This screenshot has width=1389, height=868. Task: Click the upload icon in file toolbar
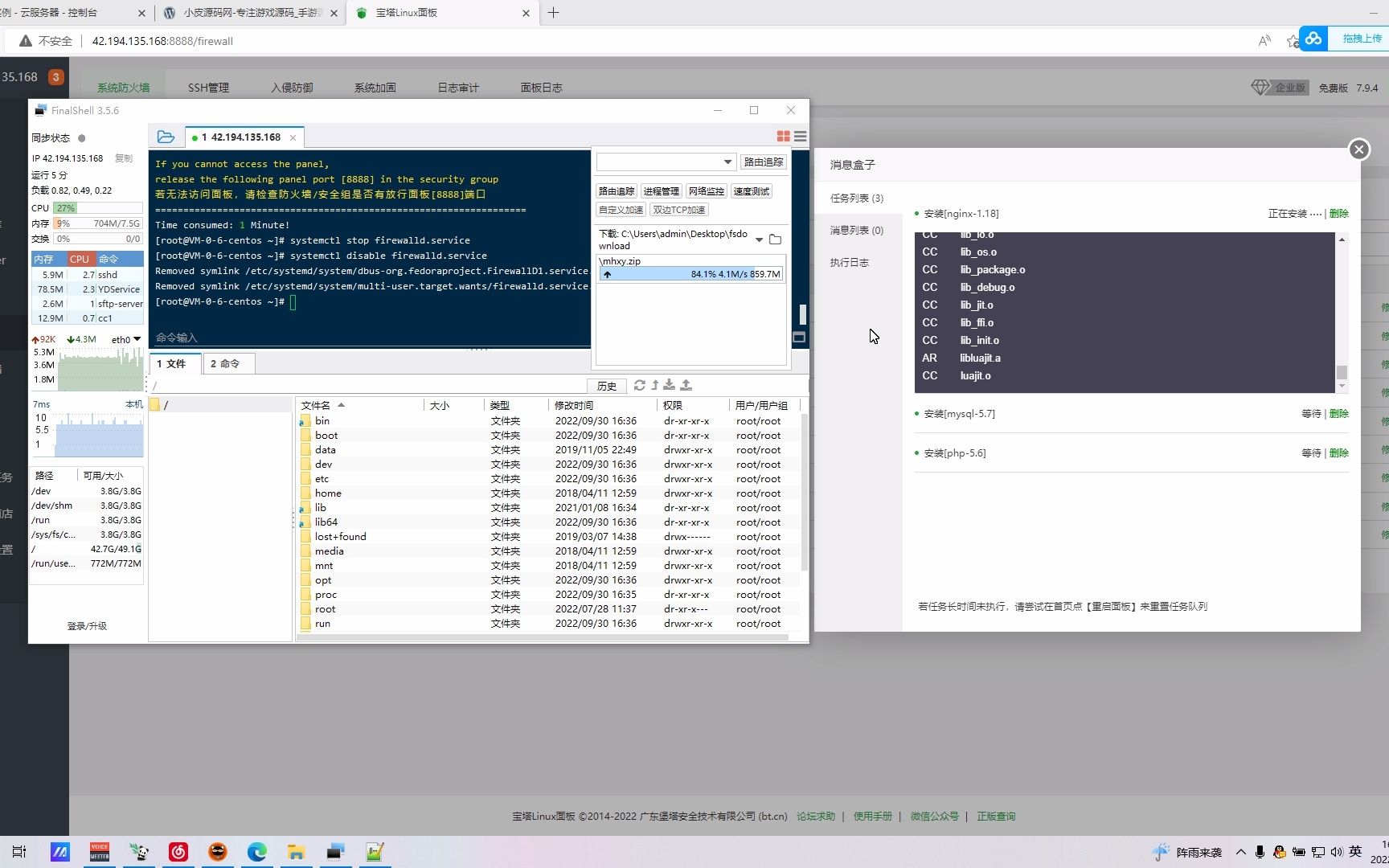tap(686, 385)
